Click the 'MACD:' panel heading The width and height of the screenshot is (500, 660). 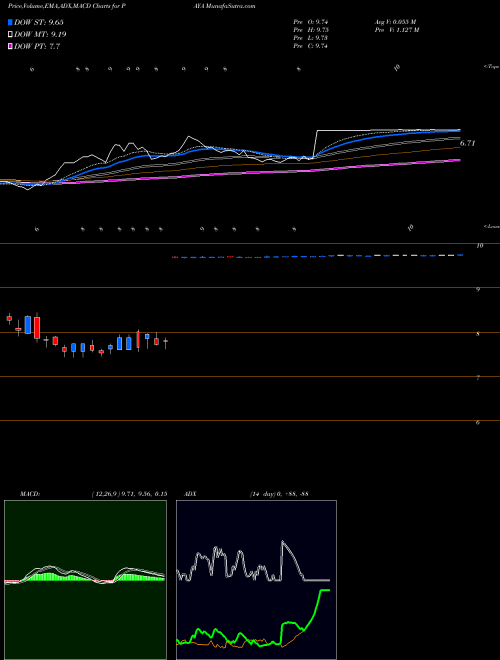pos(29,494)
